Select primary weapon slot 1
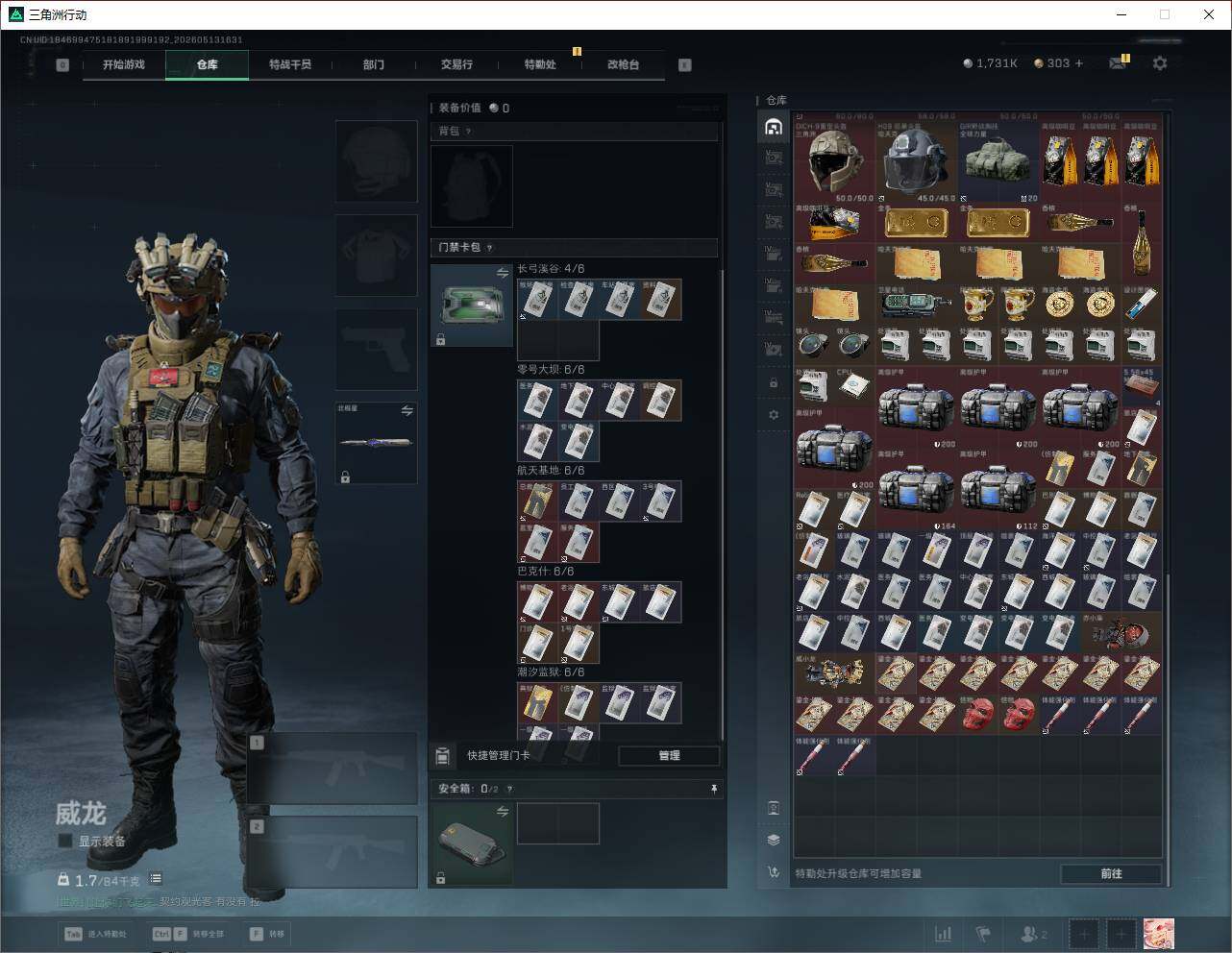 point(333,769)
